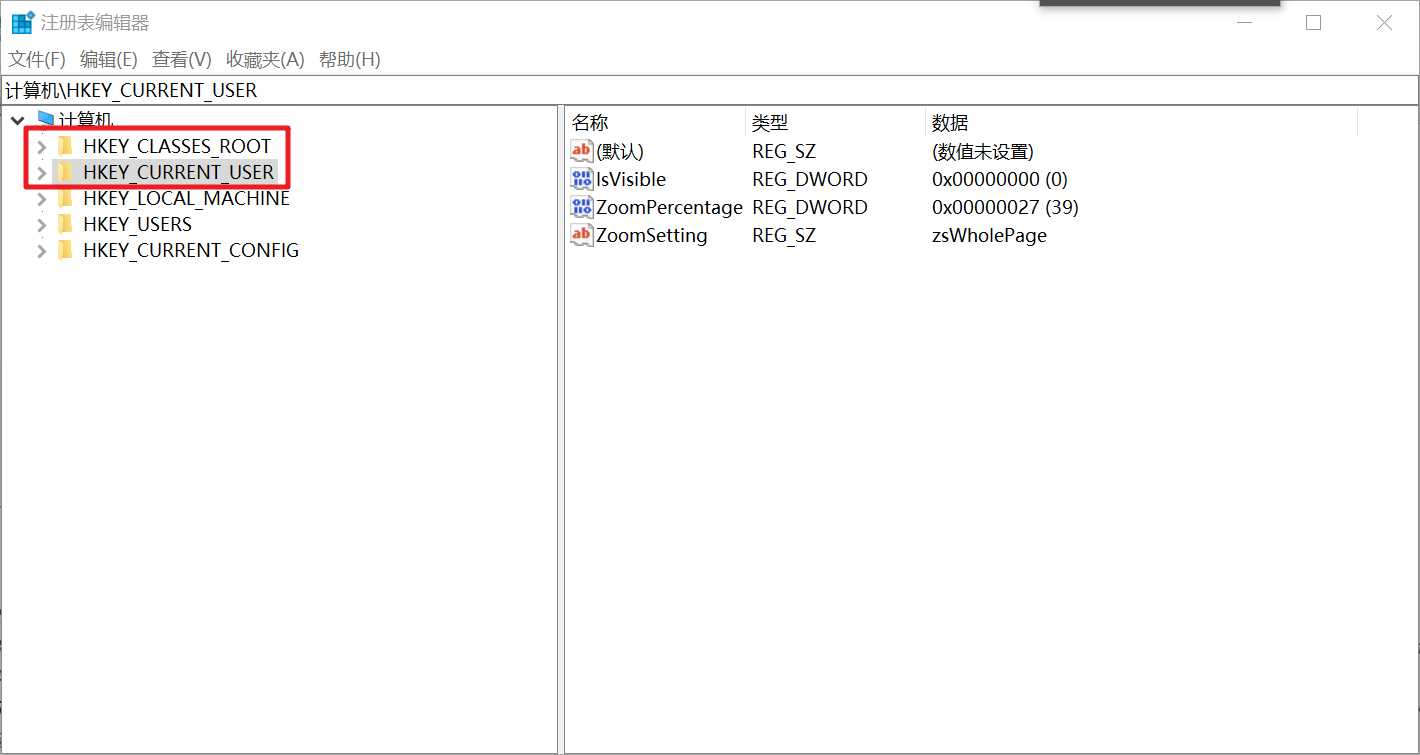The width and height of the screenshot is (1420, 755).
Task: Click the 0x00000027 (39) data cell
Action: [1005, 207]
